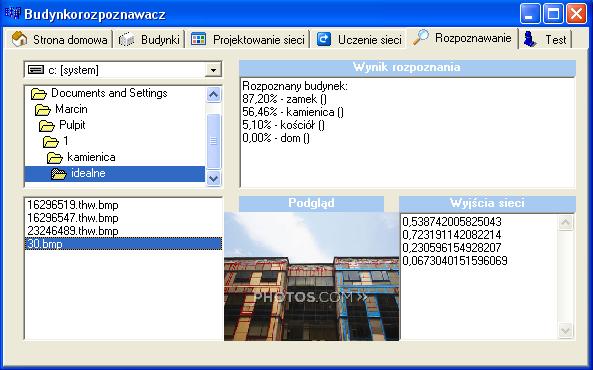Click the grid icon on Projektowanie sieci tab
The image size is (593, 370).
pos(198,39)
